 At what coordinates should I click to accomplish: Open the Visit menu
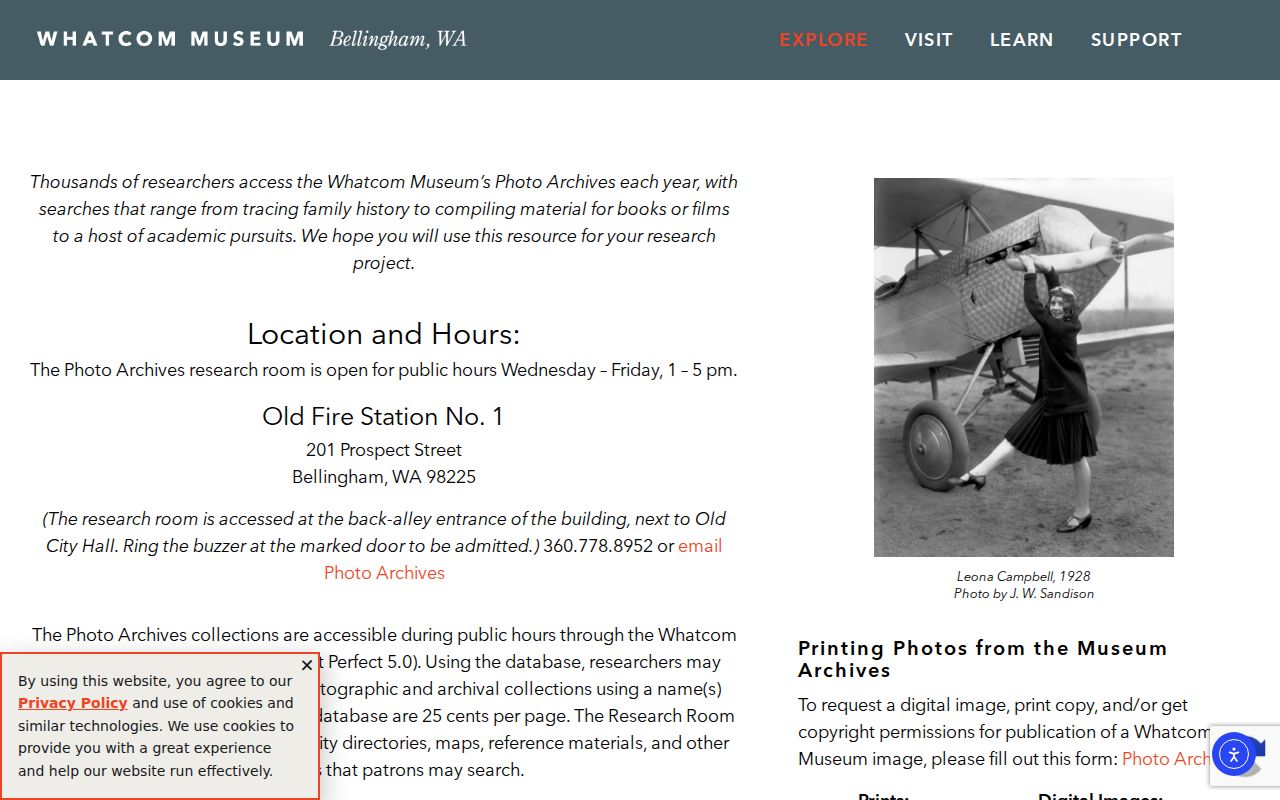(x=929, y=40)
